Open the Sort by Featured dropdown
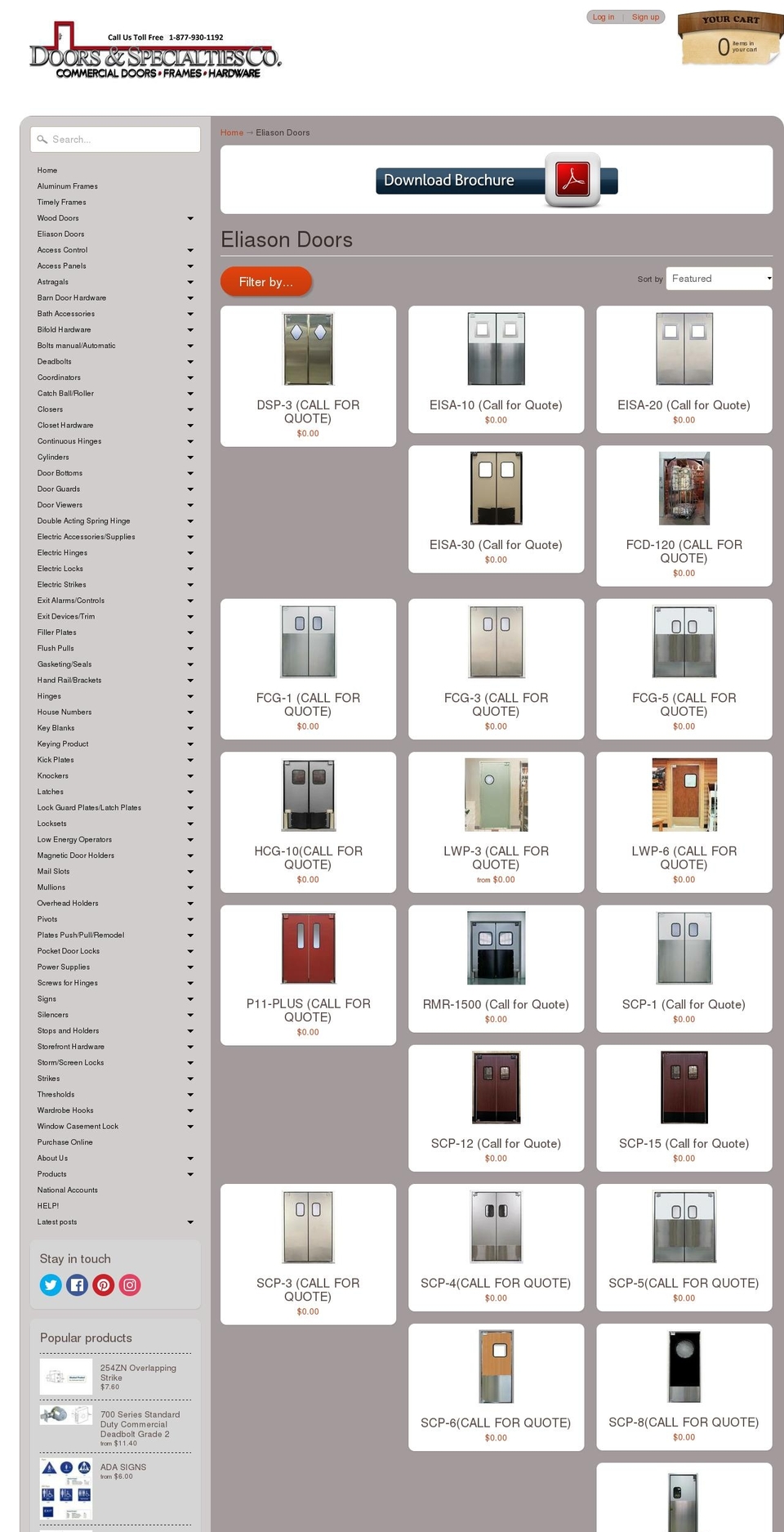The image size is (784, 1532). pyautogui.click(x=719, y=279)
